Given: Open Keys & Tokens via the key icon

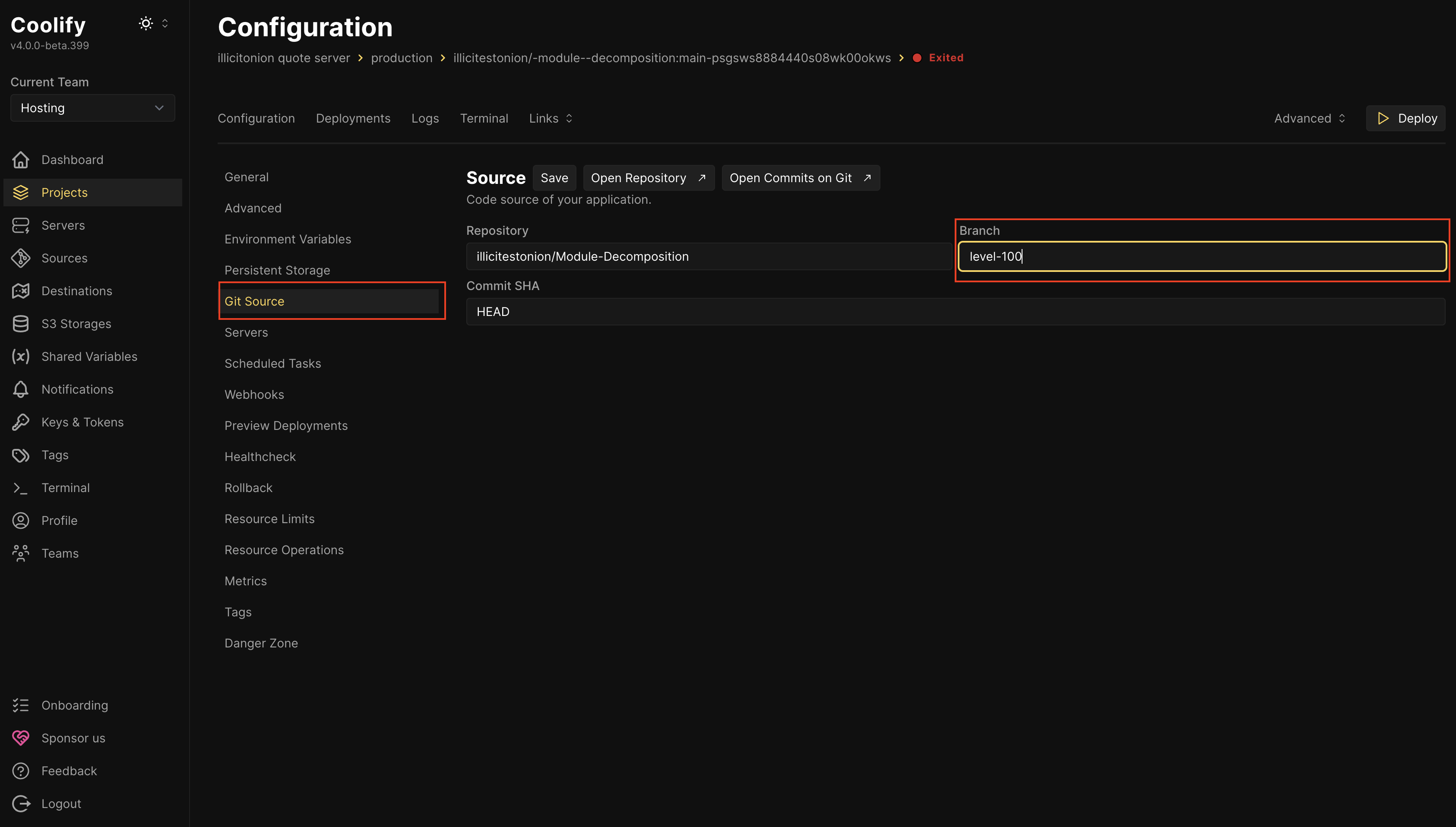Looking at the screenshot, I should 20,421.
